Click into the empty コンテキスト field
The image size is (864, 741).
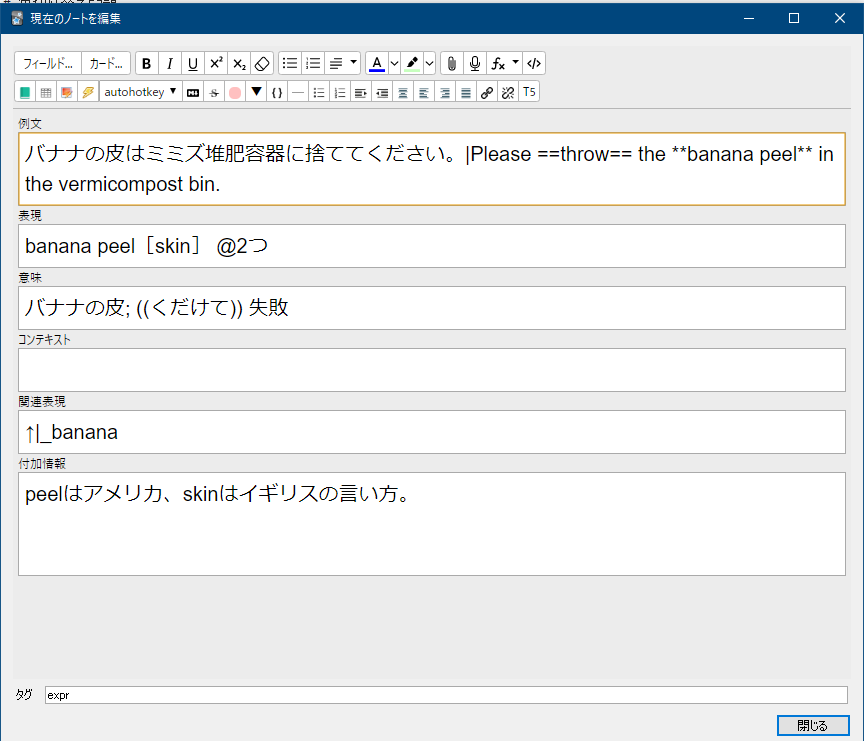432,370
